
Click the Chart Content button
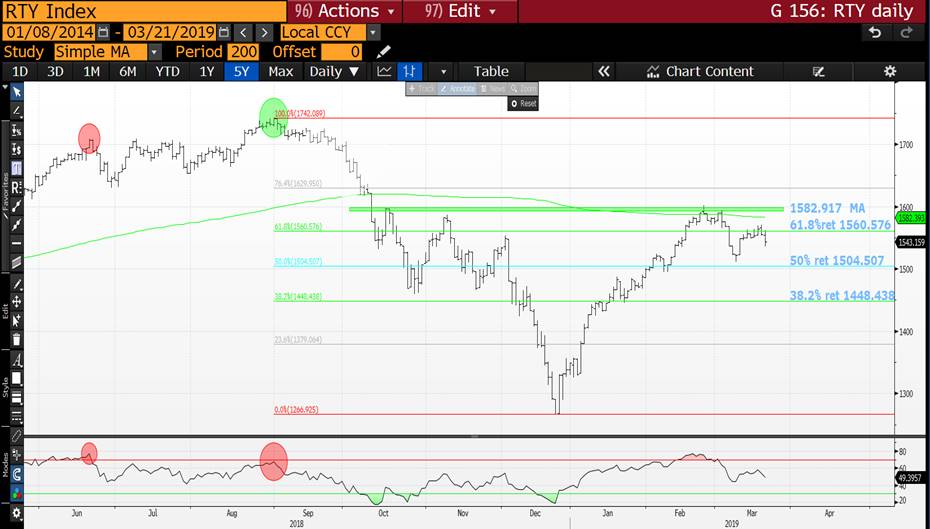[x=700, y=71]
